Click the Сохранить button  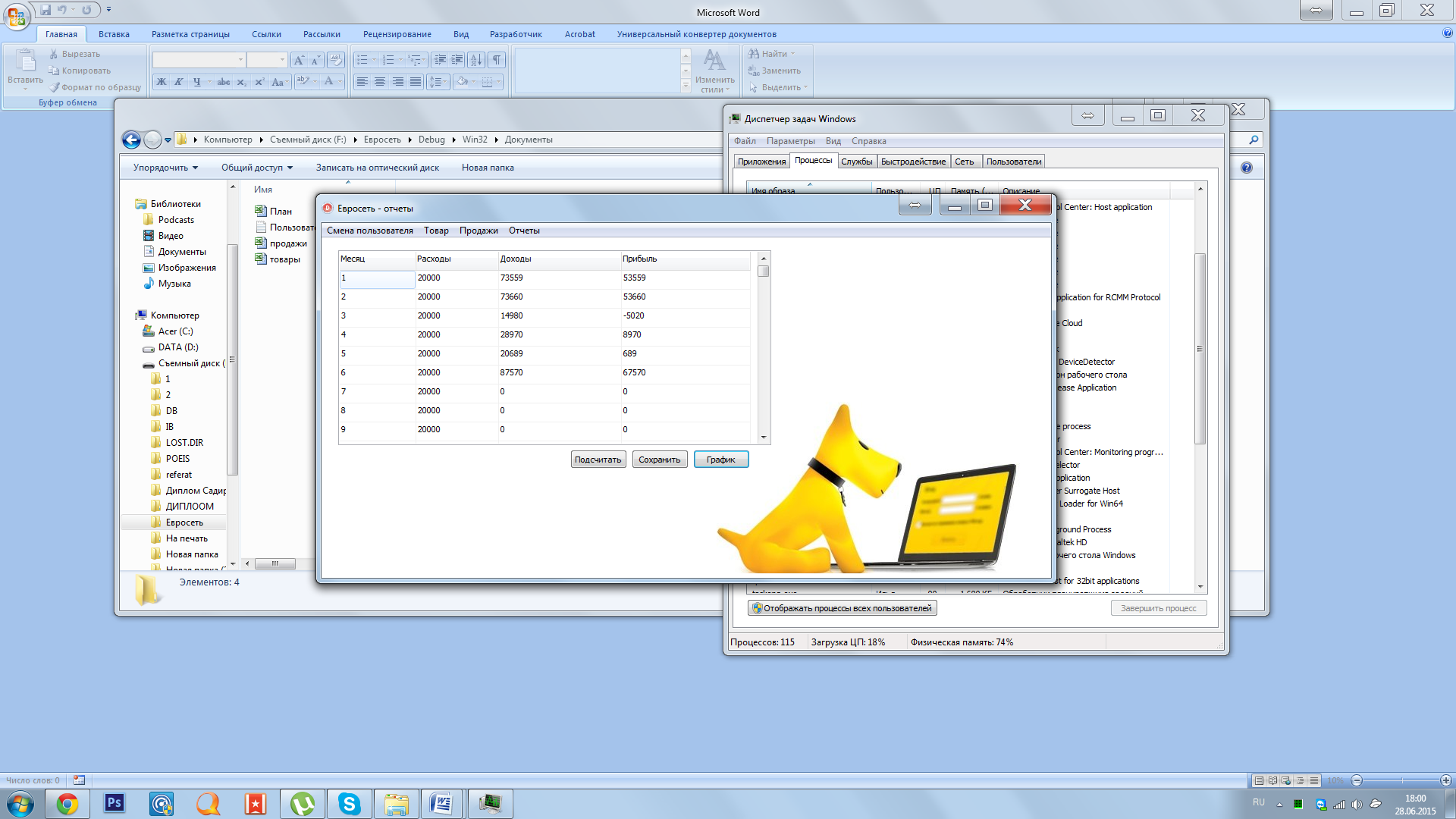[659, 460]
